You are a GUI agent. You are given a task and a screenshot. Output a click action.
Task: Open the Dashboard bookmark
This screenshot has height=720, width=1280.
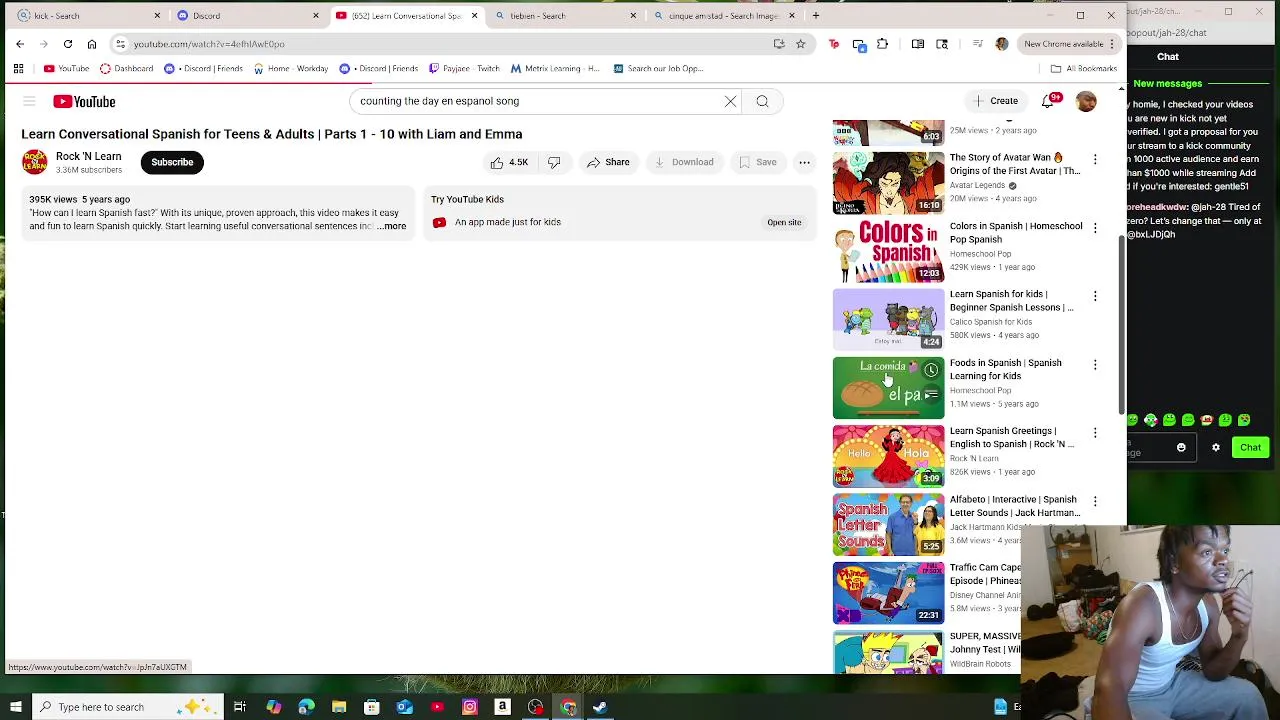tap(127, 68)
